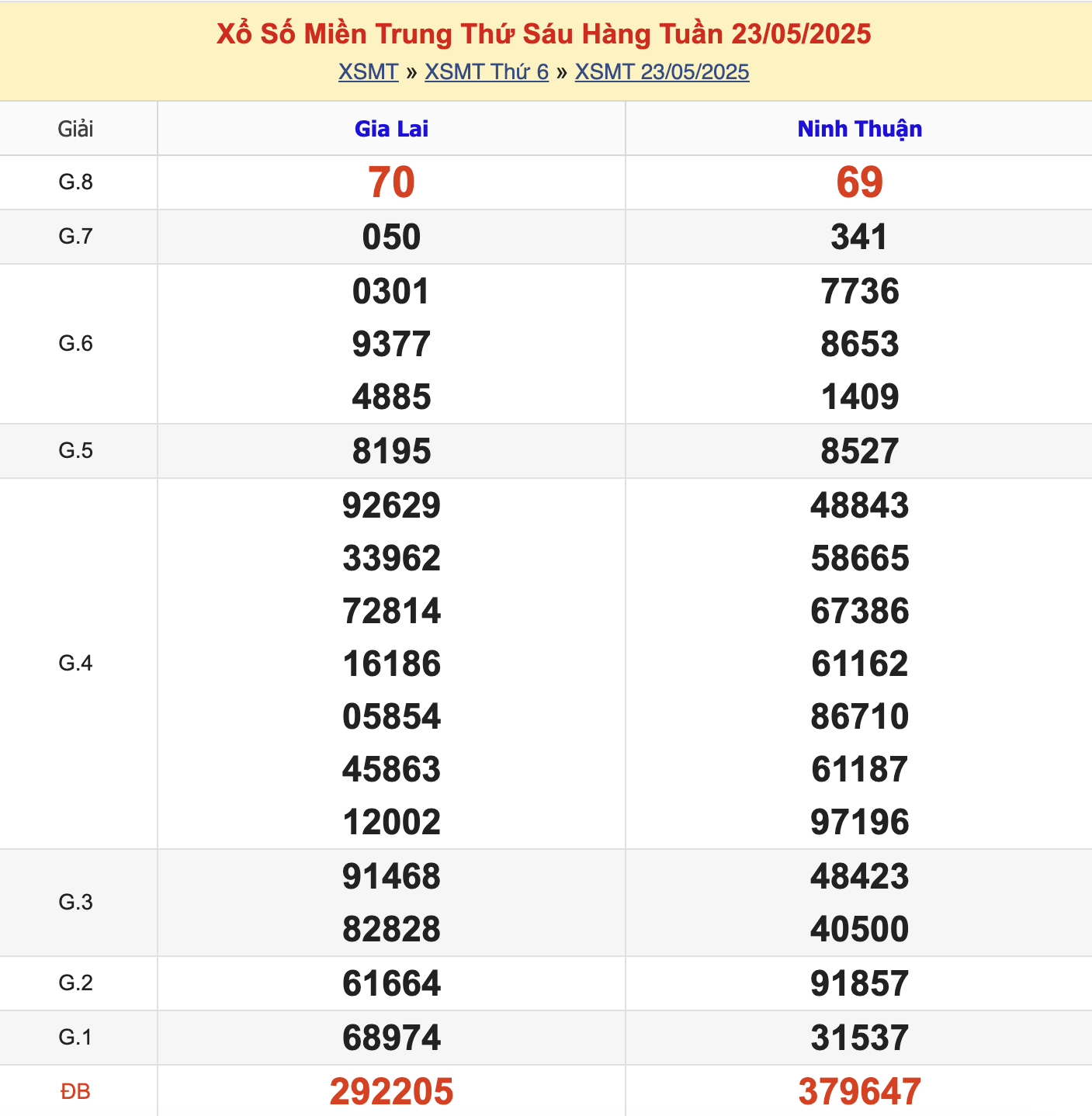Open the XSMT Thứ 6 breadcrumb link

[x=487, y=72]
